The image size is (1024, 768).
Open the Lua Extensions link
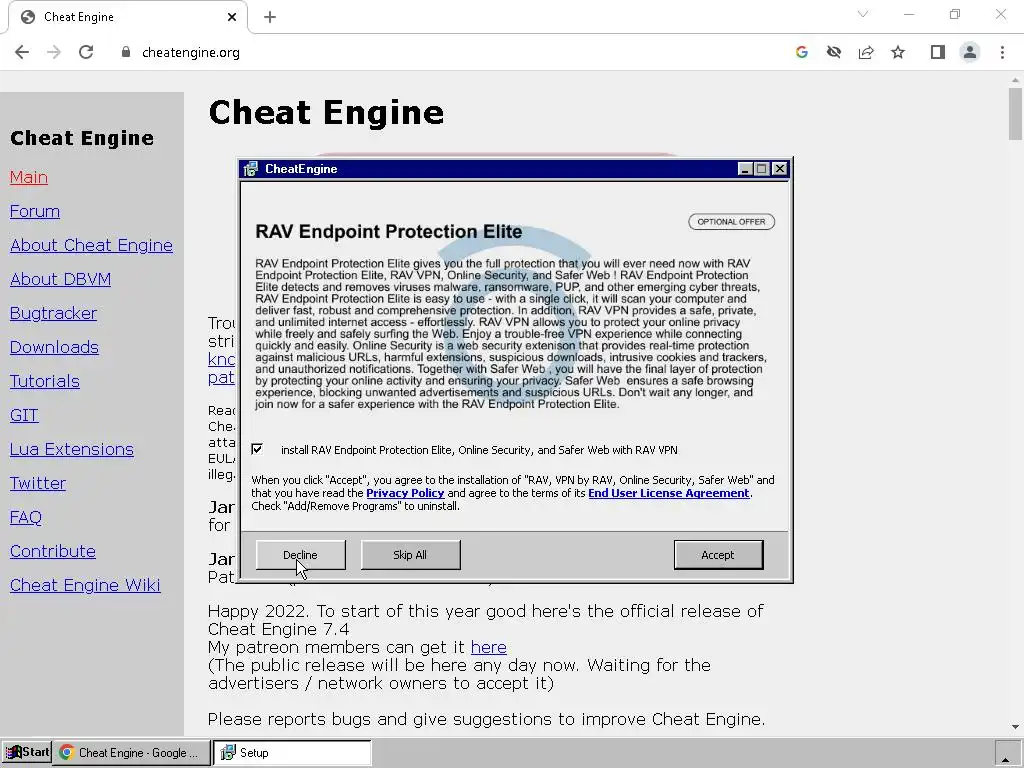(72, 449)
